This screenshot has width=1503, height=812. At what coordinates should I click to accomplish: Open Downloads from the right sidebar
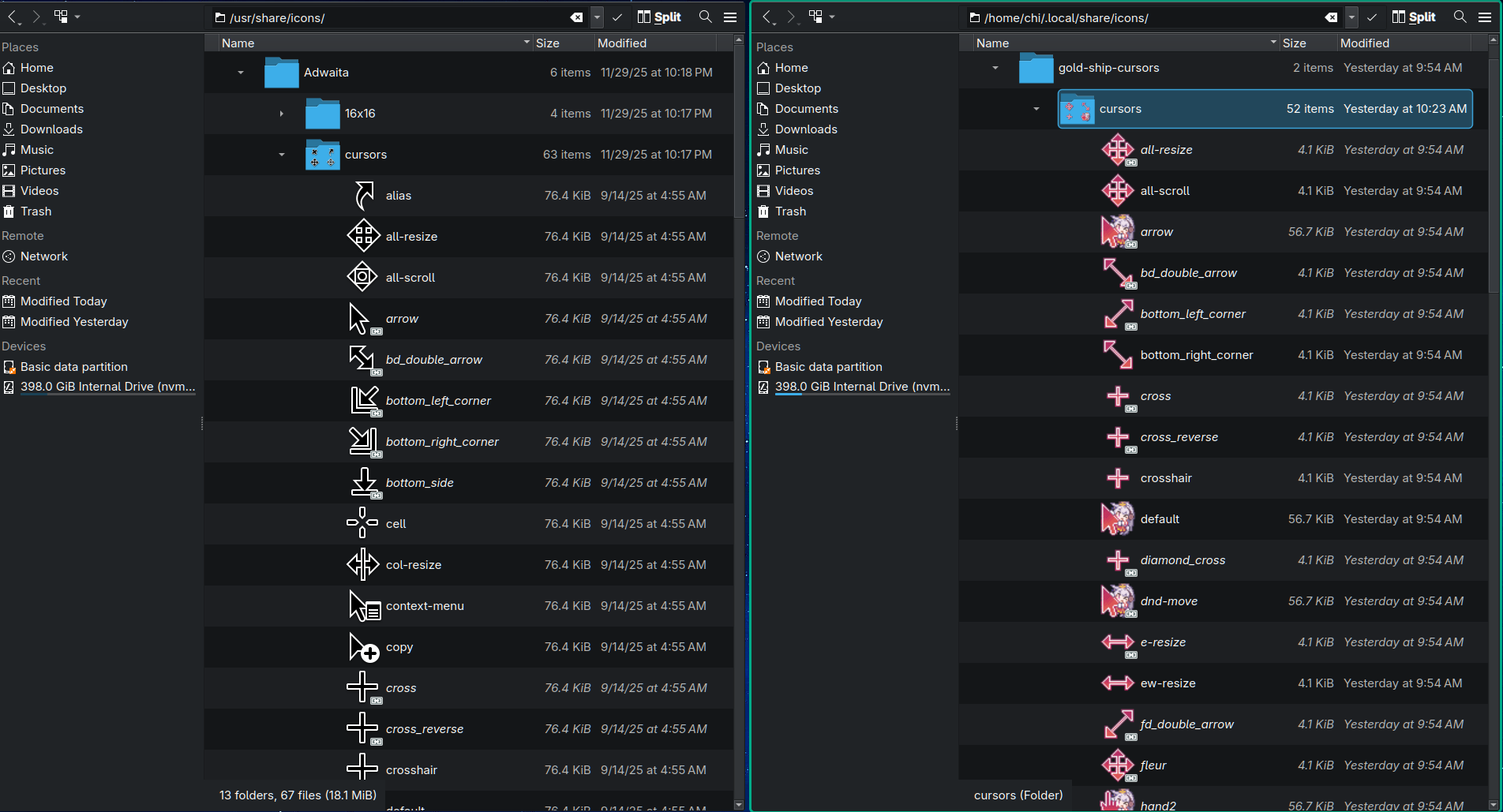[x=805, y=129]
